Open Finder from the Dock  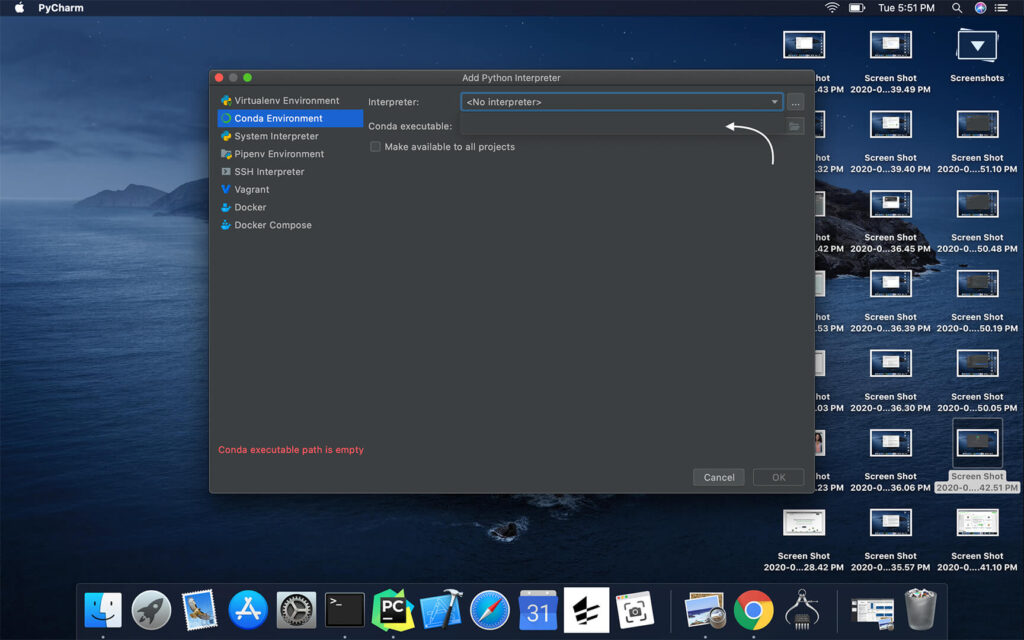click(103, 611)
